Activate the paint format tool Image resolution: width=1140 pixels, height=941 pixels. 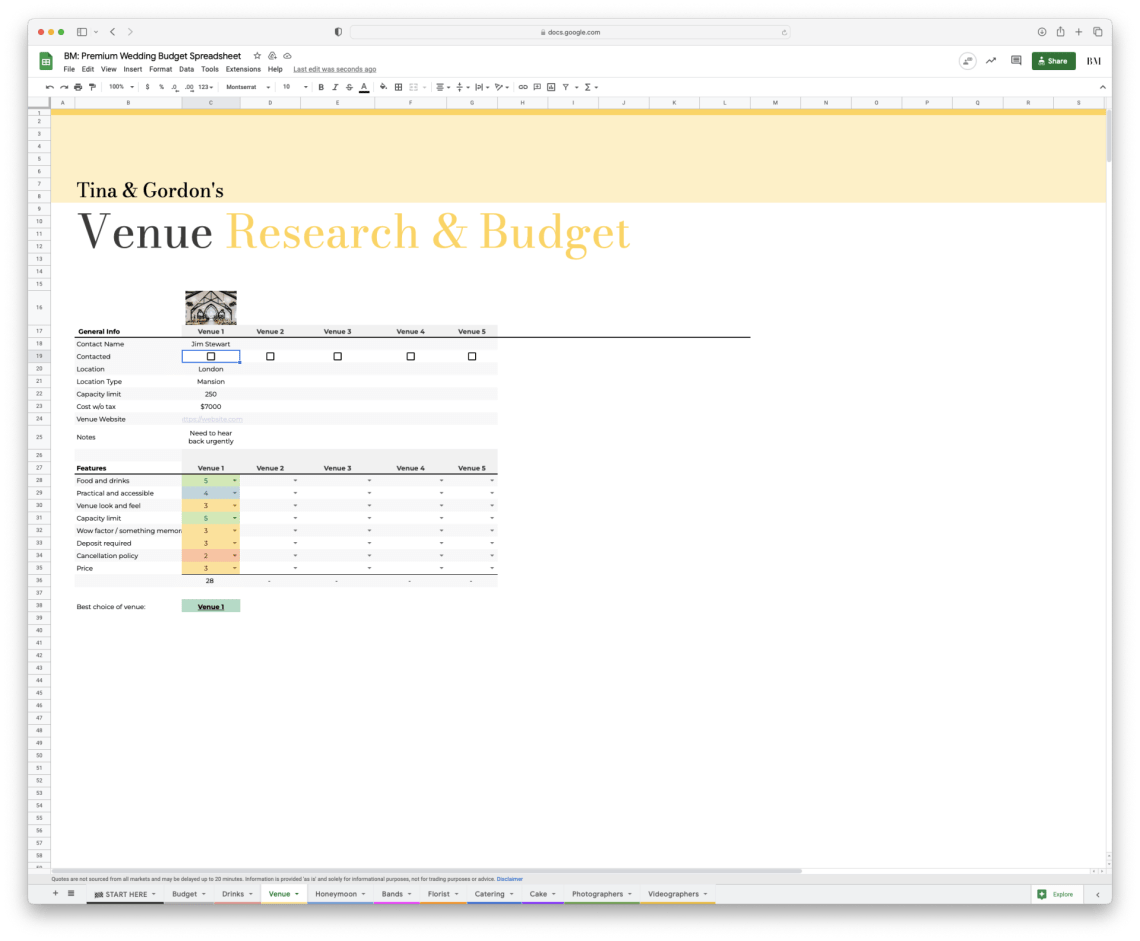click(x=92, y=87)
